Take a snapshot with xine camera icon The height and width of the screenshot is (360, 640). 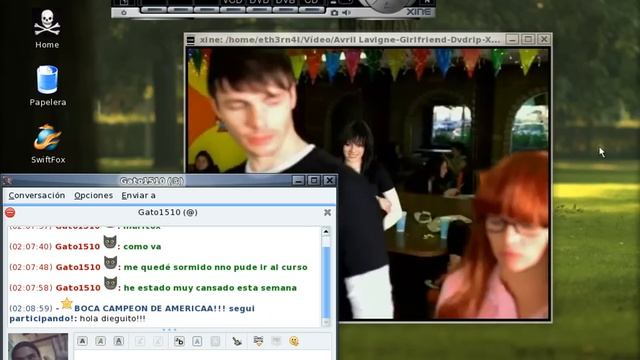334,13
